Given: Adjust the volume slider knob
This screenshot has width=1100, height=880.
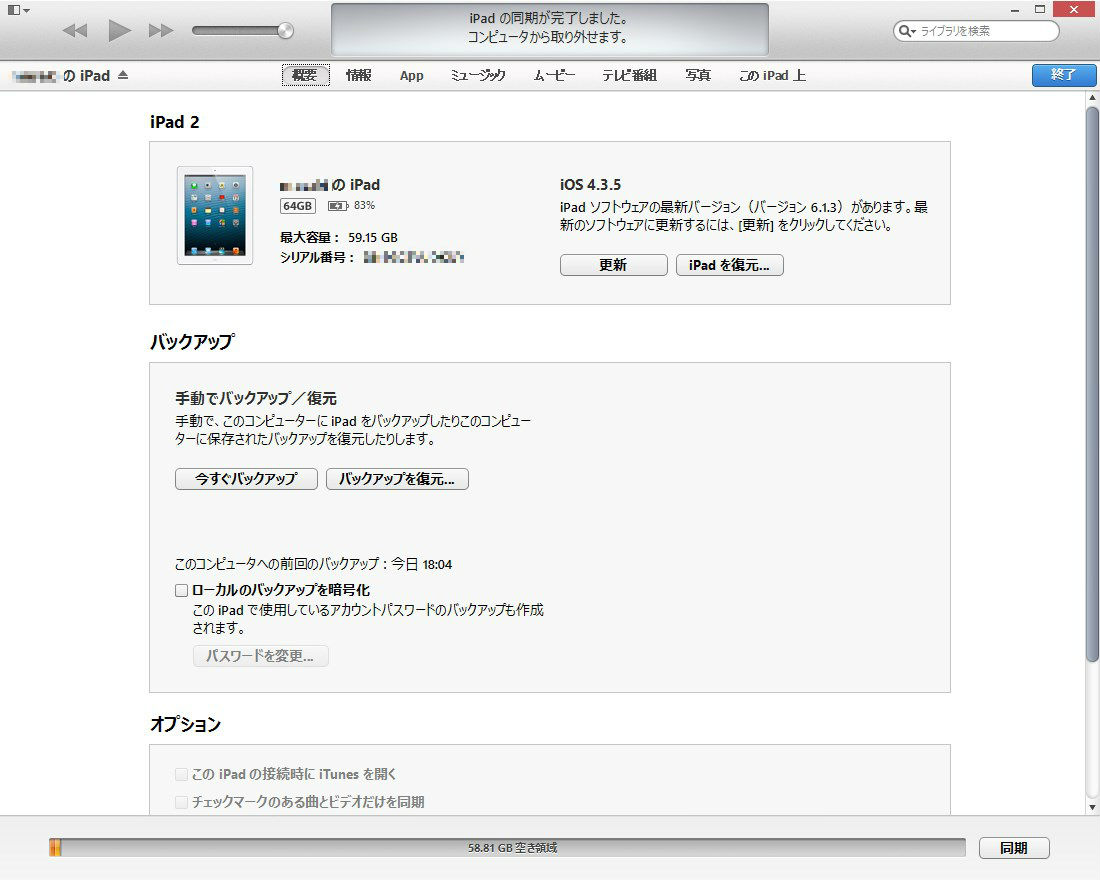Looking at the screenshot, I should (286, 31).
